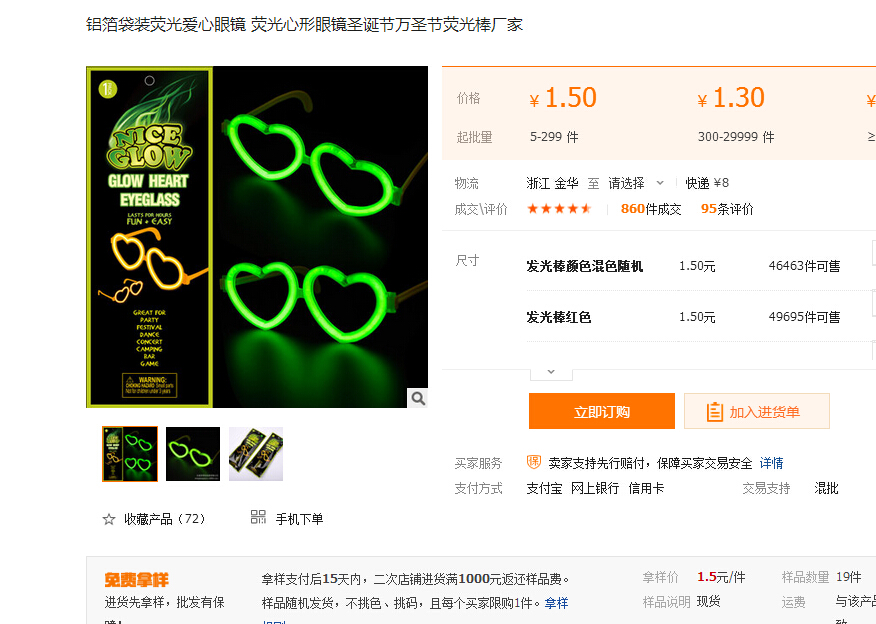The image size is (876, 624).
Task: Select the third packaged product thumbnail
Action: pos(256,454)
